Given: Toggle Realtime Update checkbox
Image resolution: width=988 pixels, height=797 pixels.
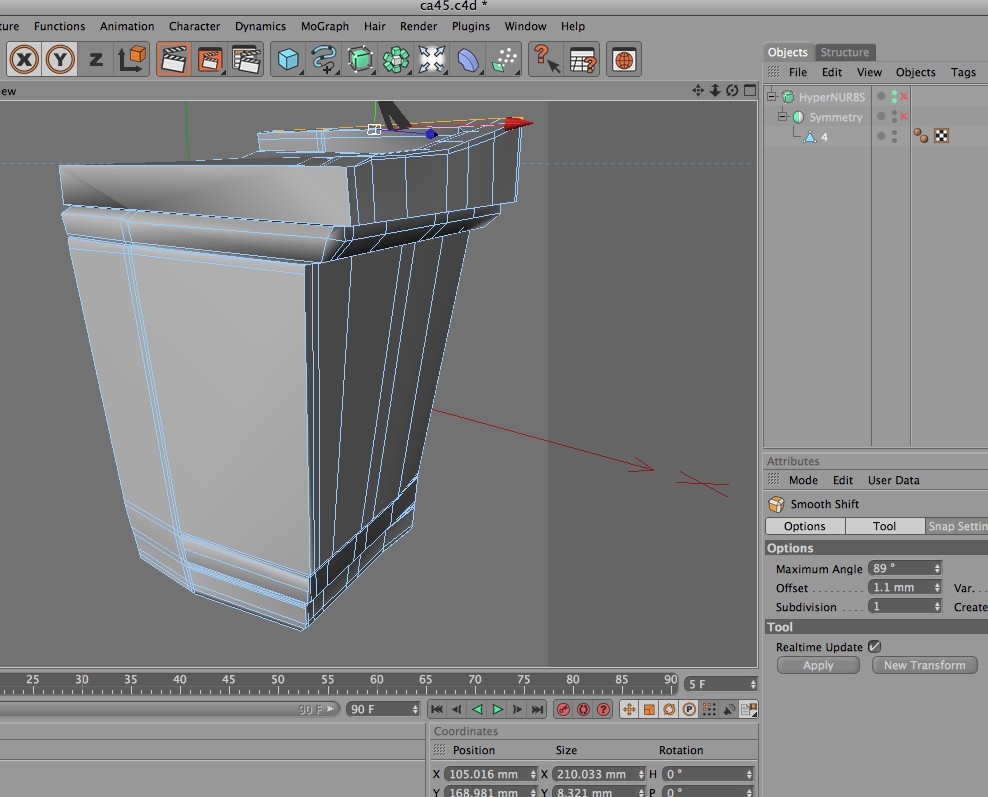Looking at the screenshot, I should click(x=875, y=647).
